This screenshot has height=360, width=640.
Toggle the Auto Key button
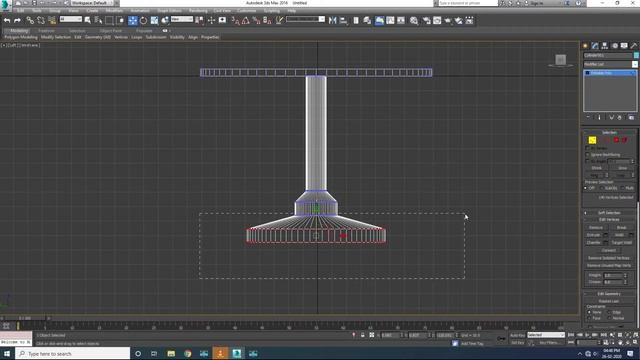517,335
